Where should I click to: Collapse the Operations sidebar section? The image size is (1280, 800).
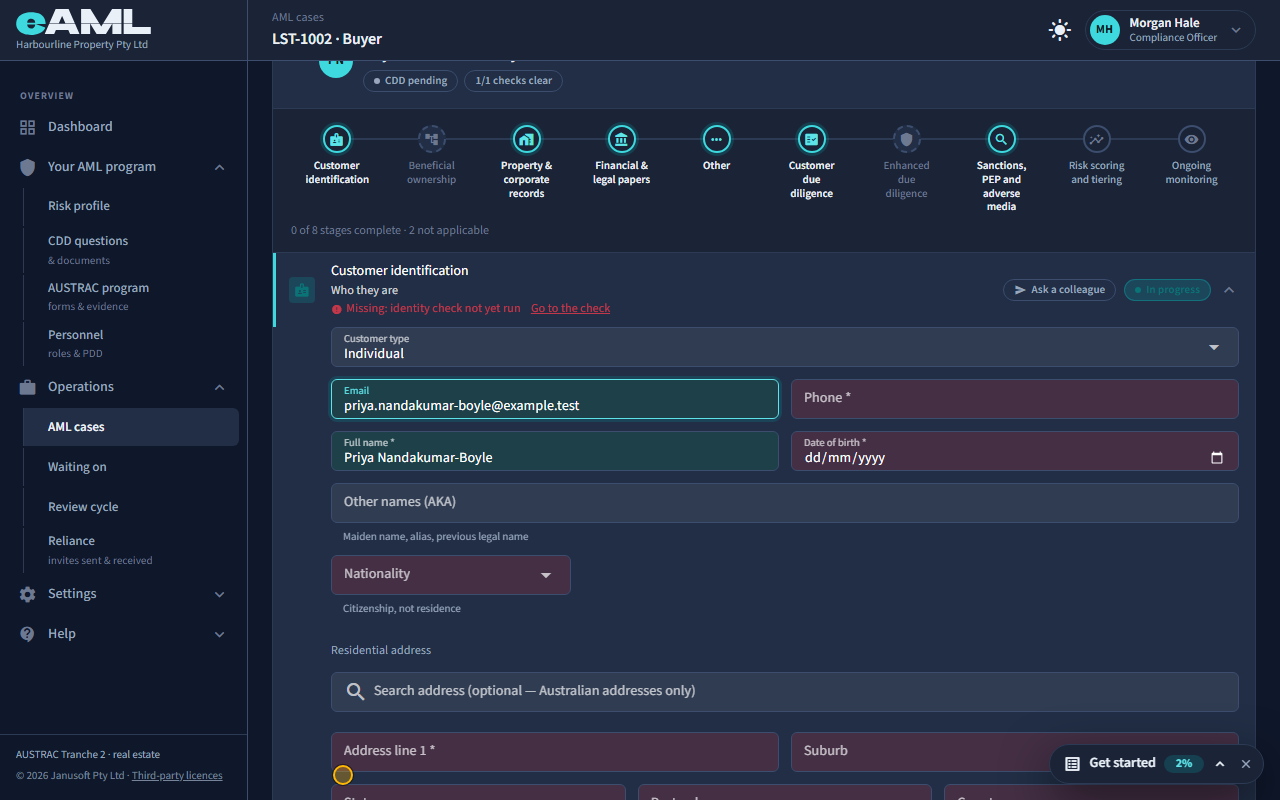coord(220,387)
